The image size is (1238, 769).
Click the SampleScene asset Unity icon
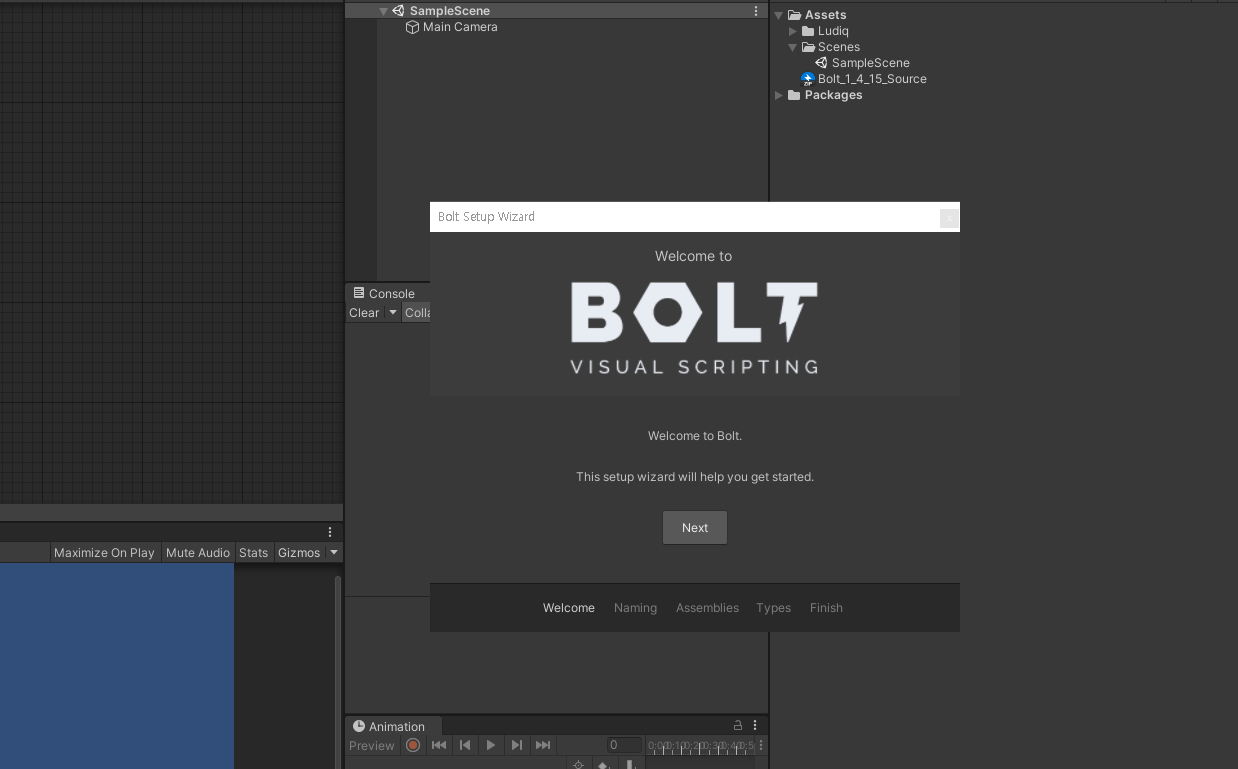(x=821, y=63)
